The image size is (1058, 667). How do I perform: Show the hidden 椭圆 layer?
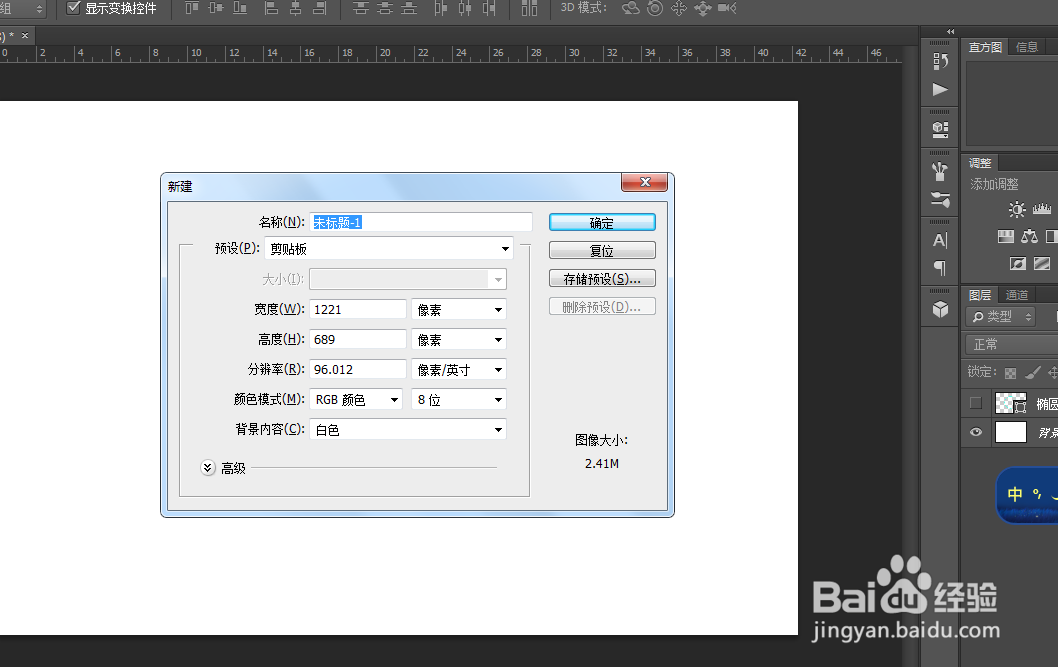[x=976, y=403]
